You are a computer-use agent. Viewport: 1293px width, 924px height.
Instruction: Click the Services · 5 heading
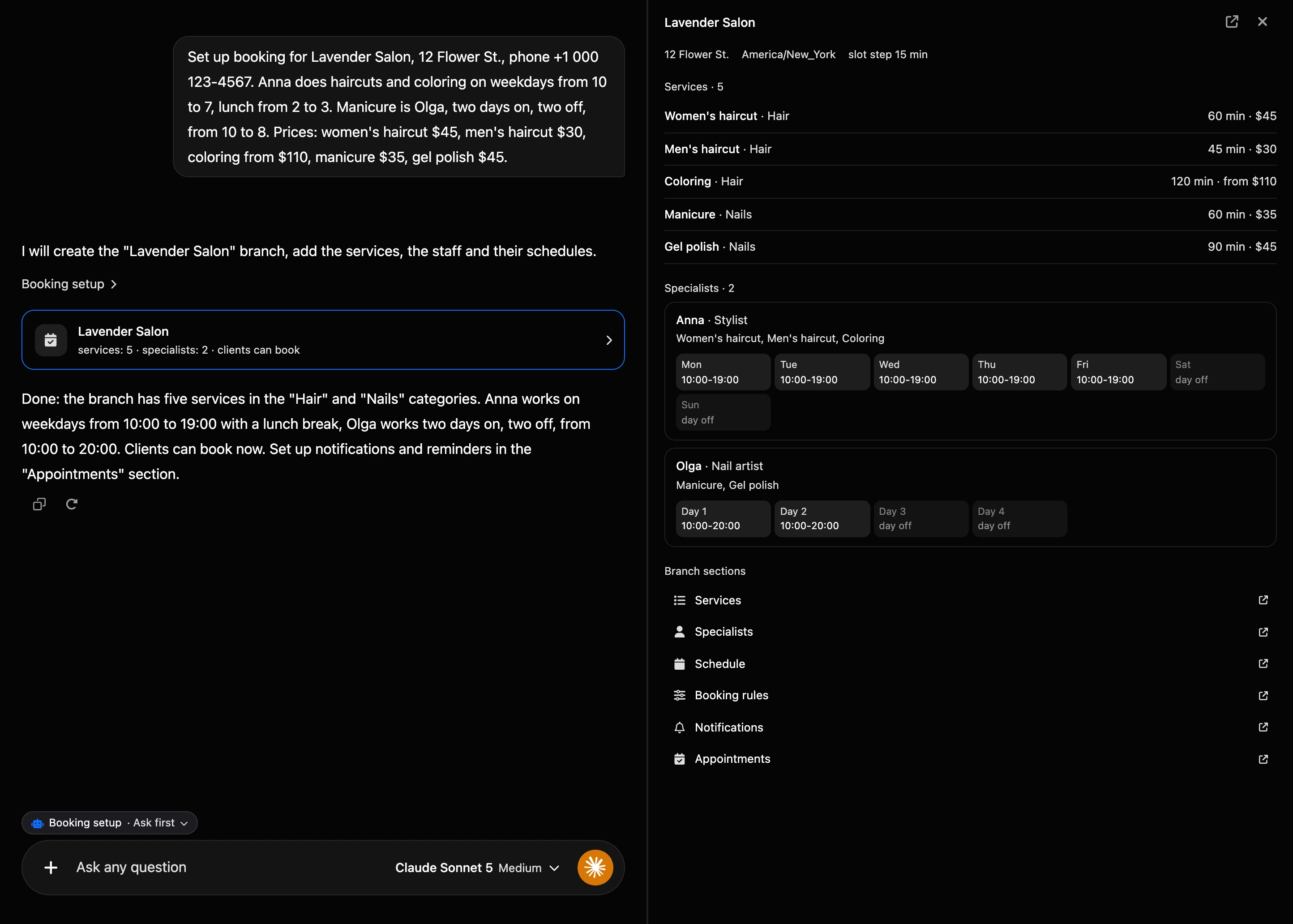(694, 87)
